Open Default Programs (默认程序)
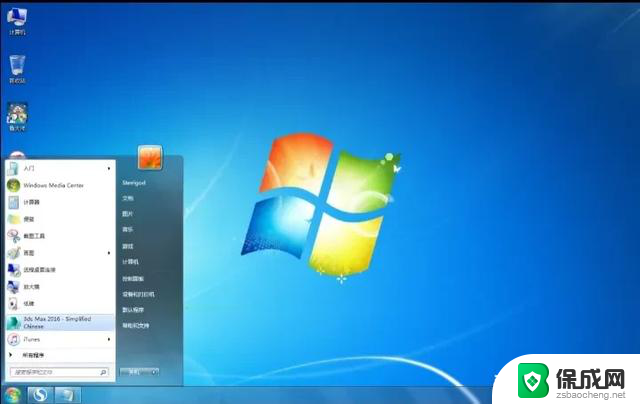This screenshot has width=640, height=404. pos(133,310)
